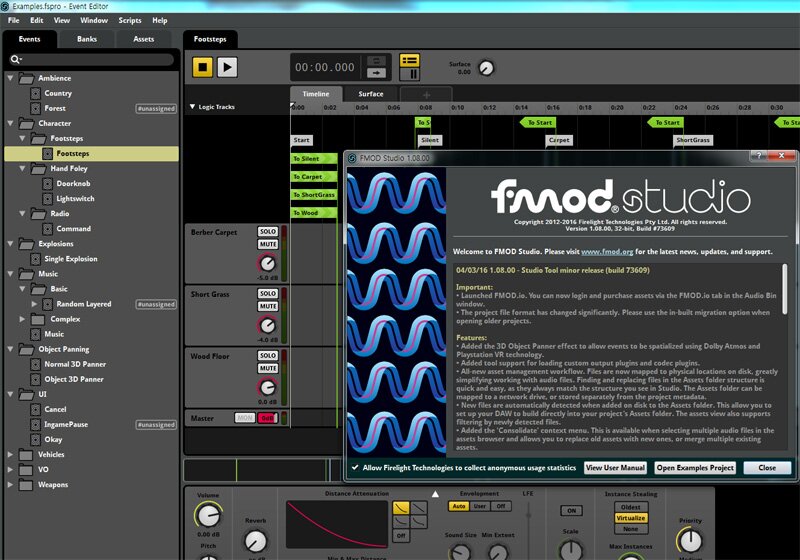Viewport: 800px width, 560px height.
Task: Uncheck anonymous usage statistics checkbox
Action: click(355, 467)
